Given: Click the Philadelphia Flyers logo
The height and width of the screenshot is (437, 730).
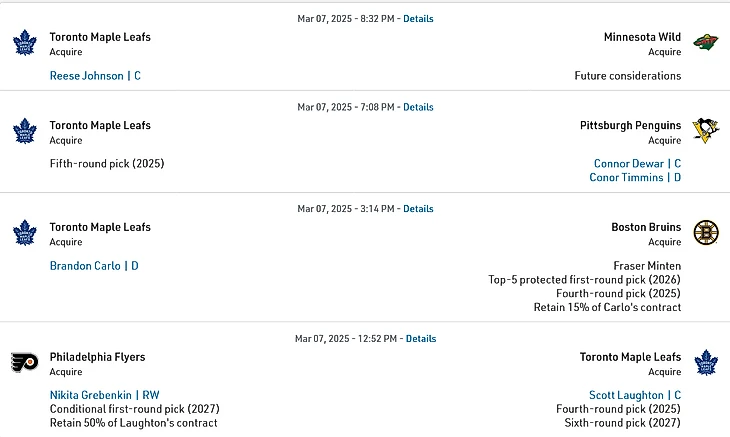Looking at the screenshot, I should (x=24, y=362).
